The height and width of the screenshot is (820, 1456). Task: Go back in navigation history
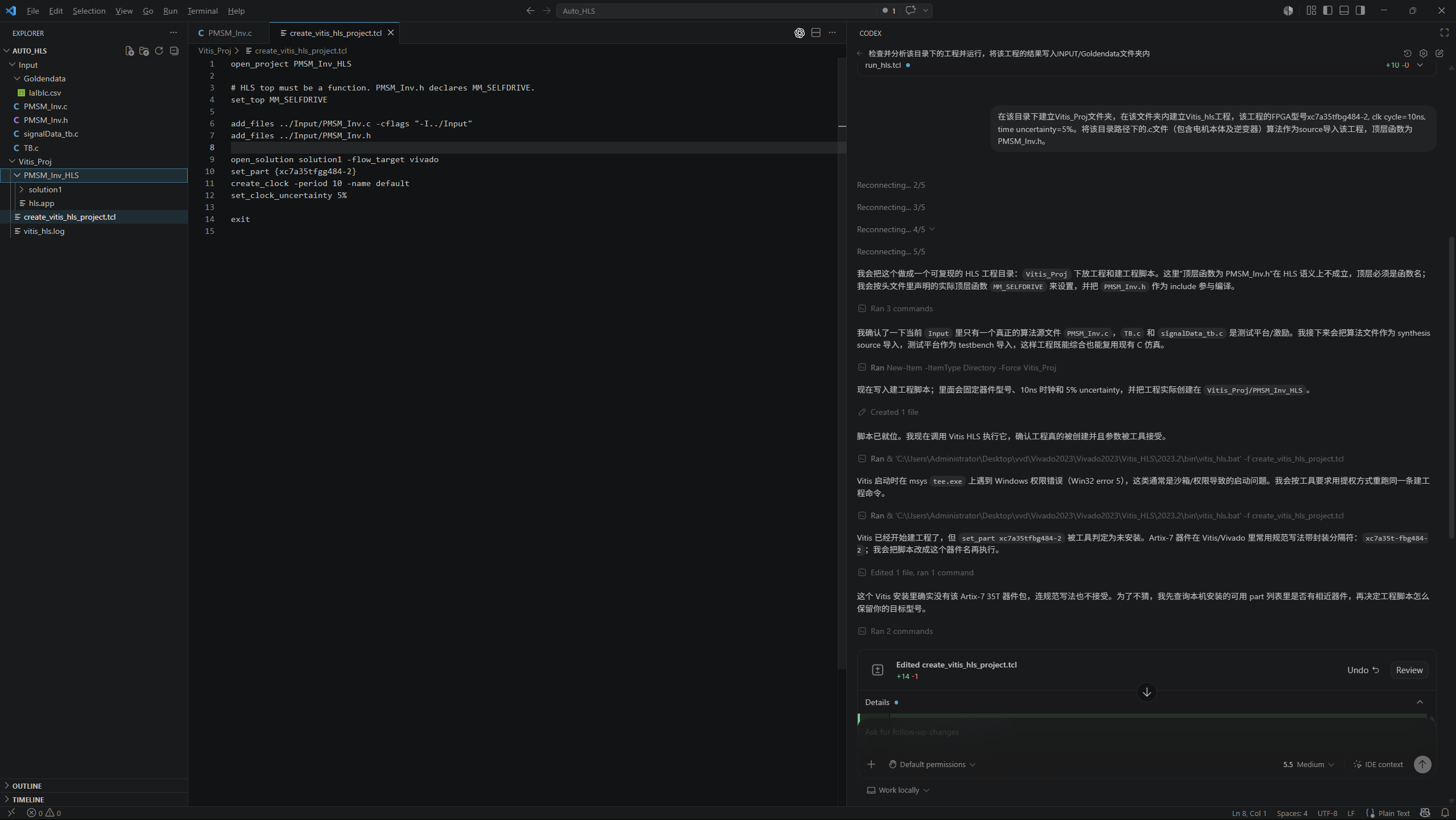[x=530, y=11]
